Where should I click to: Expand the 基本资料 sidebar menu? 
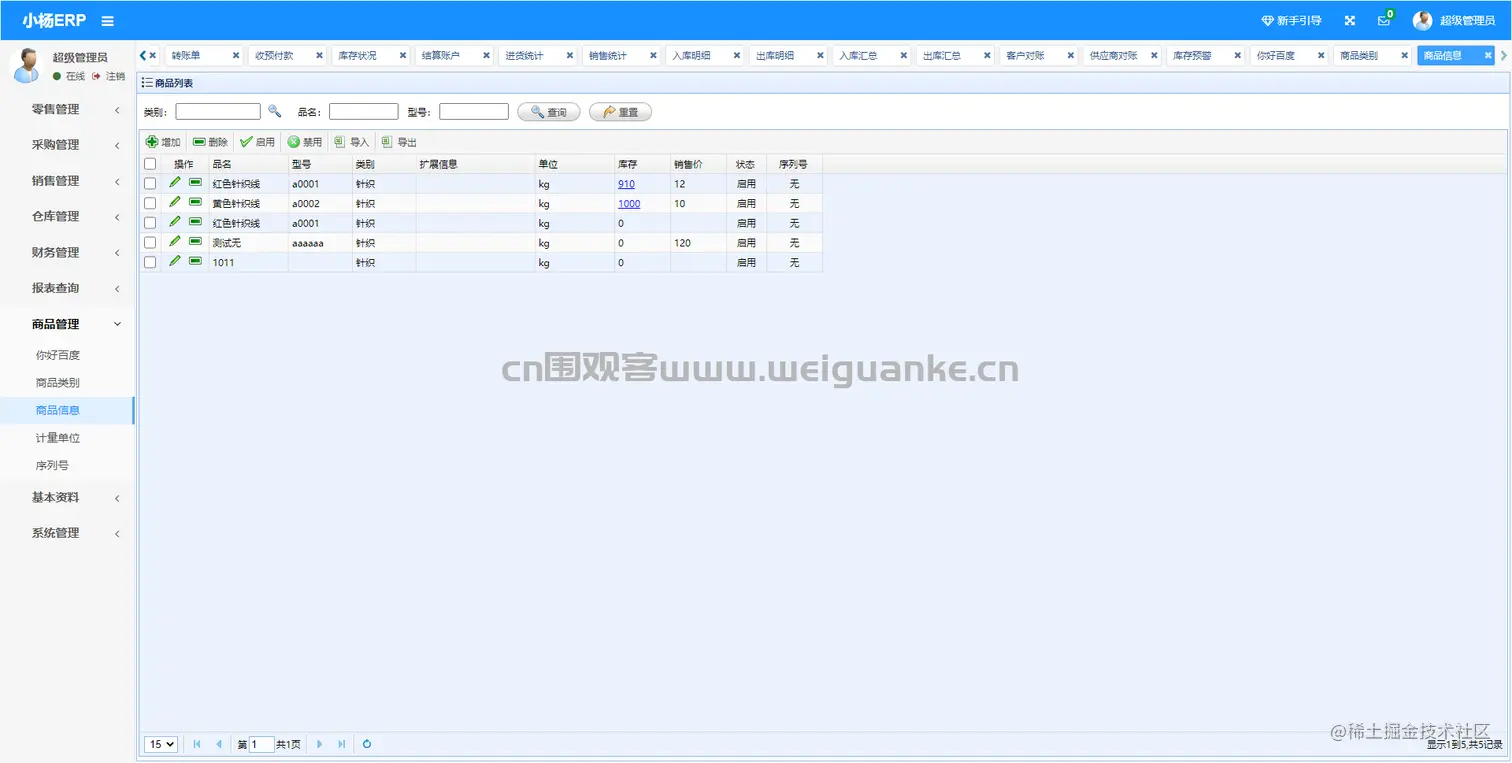click(67, 497)
